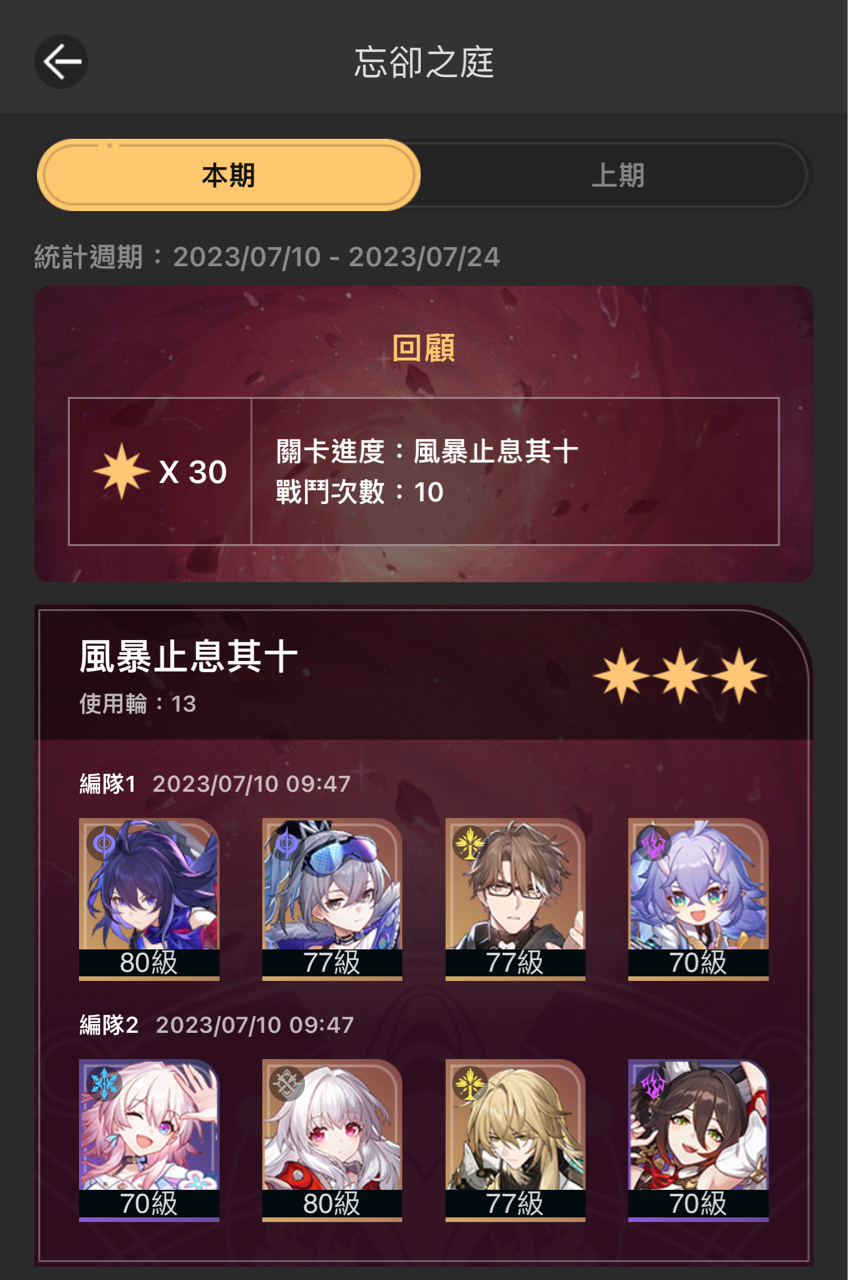Click the quantum element icon on Seele
The width and height of the screenshot is (848, 1280).
[x=103, y=842]
